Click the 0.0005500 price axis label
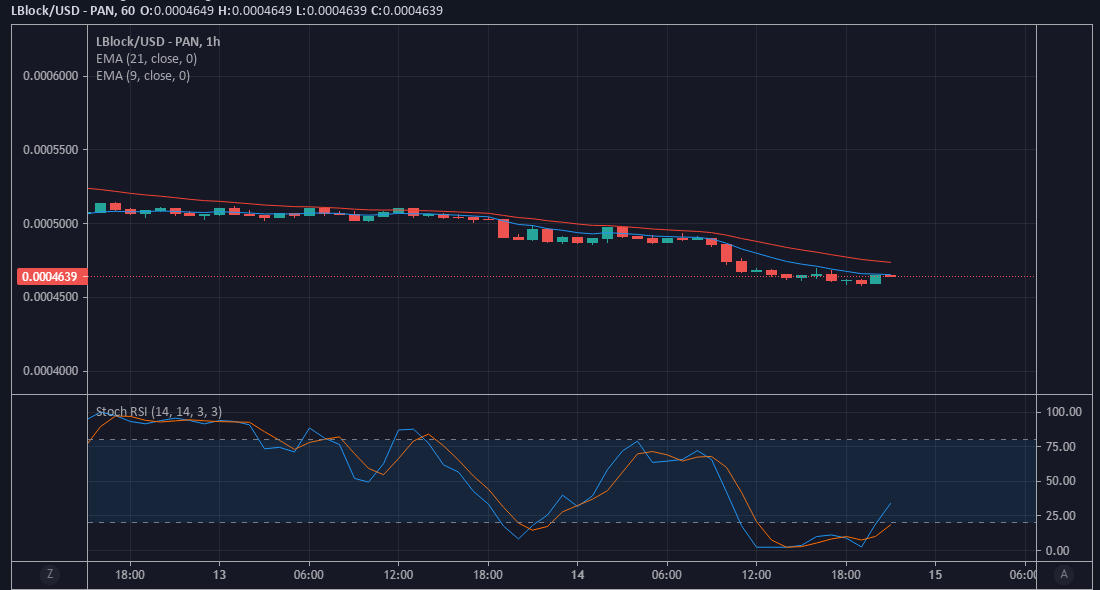This screenshot has width=1100, height=590. point(51,149)
